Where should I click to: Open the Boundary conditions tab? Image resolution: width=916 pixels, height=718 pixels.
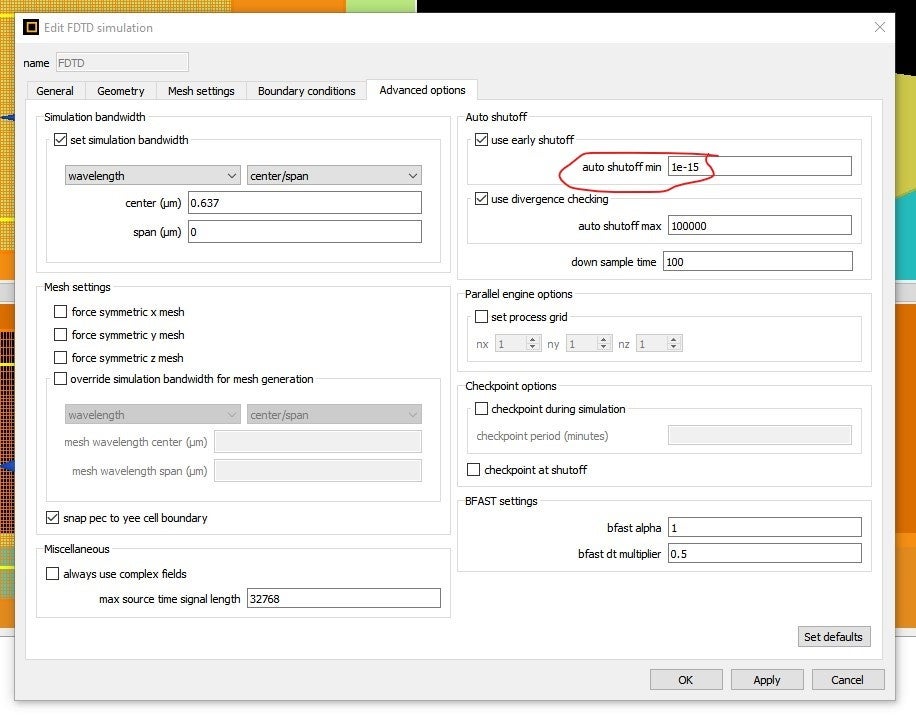coord(306,91)
